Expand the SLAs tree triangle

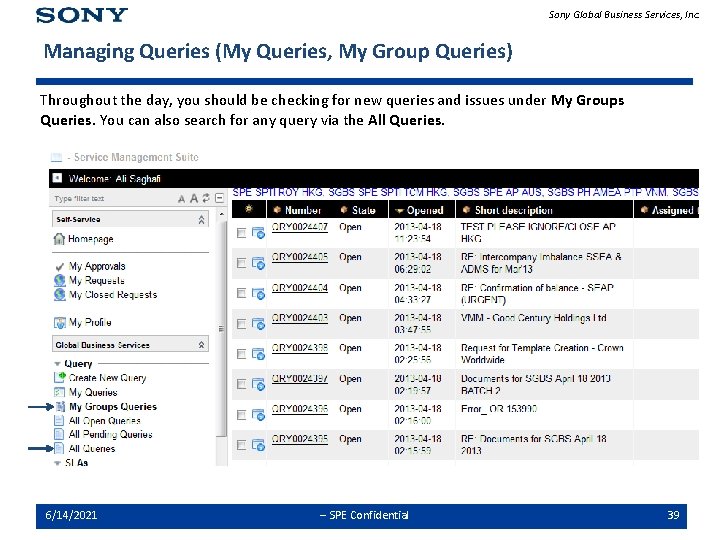[x=57, y=463]
